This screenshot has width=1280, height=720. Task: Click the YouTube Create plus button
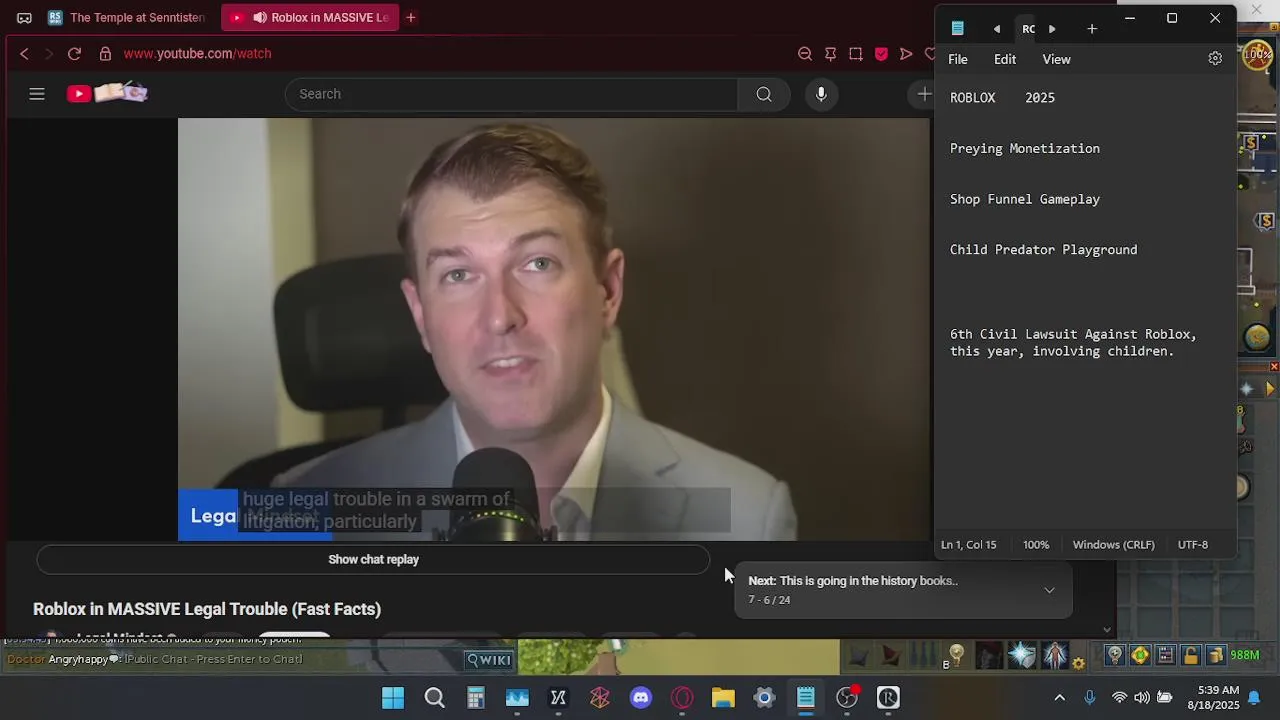pyautogui.click(x=923, y=94)
